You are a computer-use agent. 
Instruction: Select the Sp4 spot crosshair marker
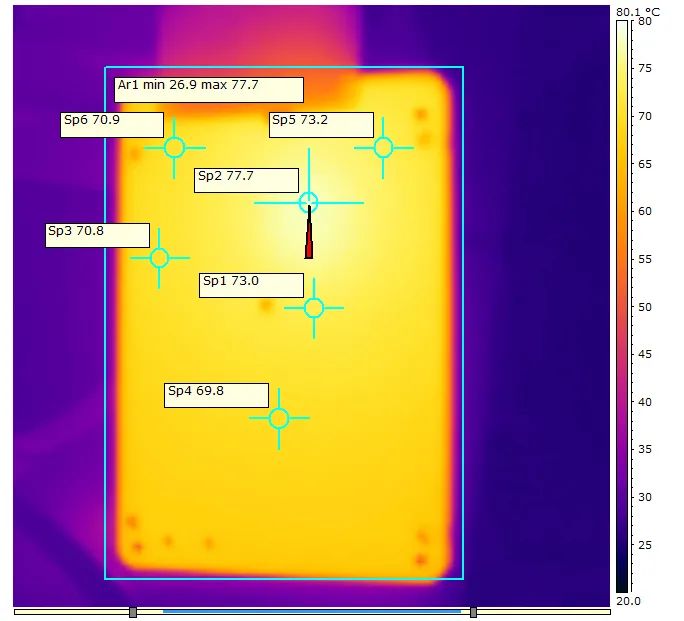(279, 418)
